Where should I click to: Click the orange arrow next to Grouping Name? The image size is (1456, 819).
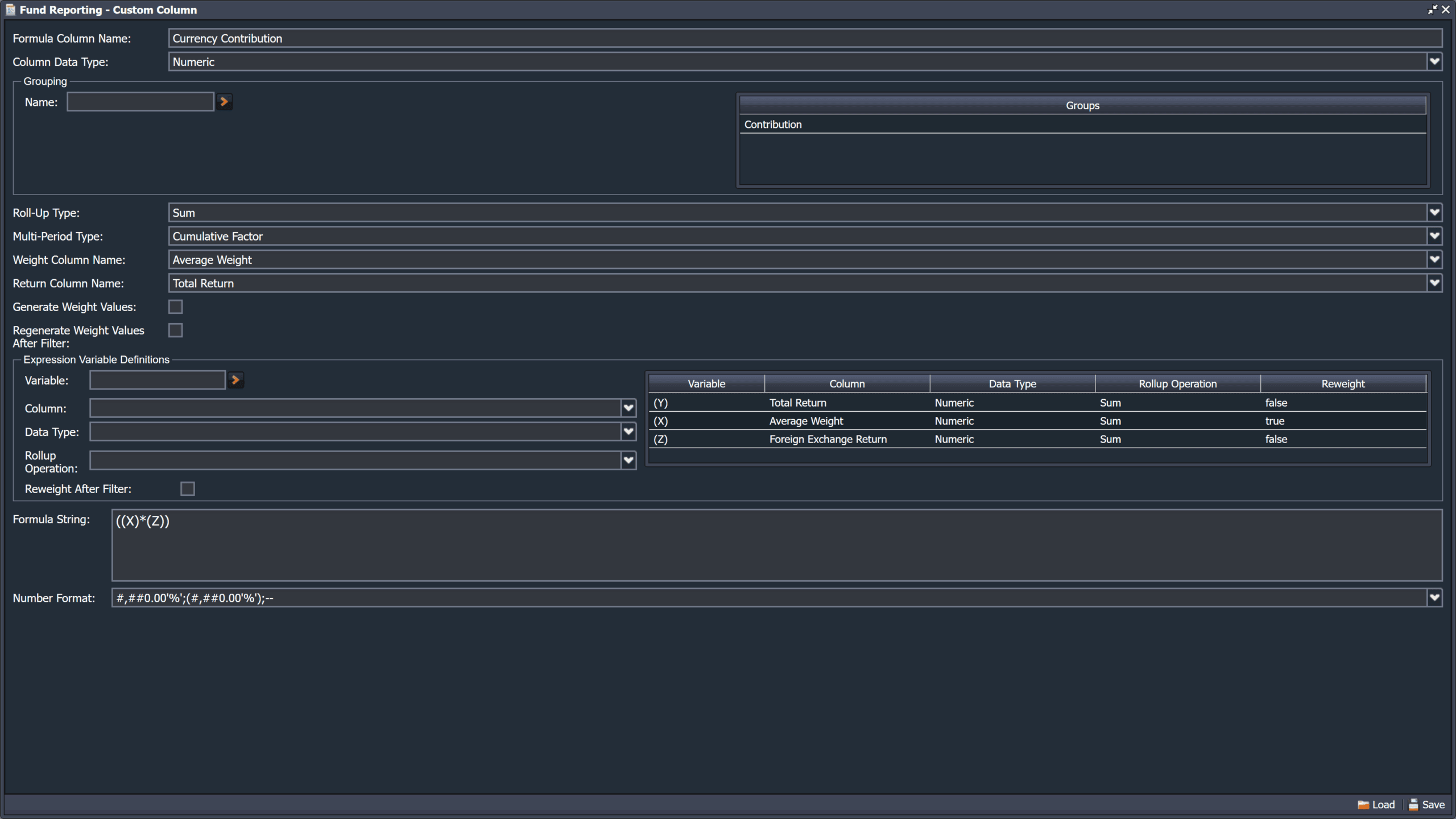click(224, 102)
